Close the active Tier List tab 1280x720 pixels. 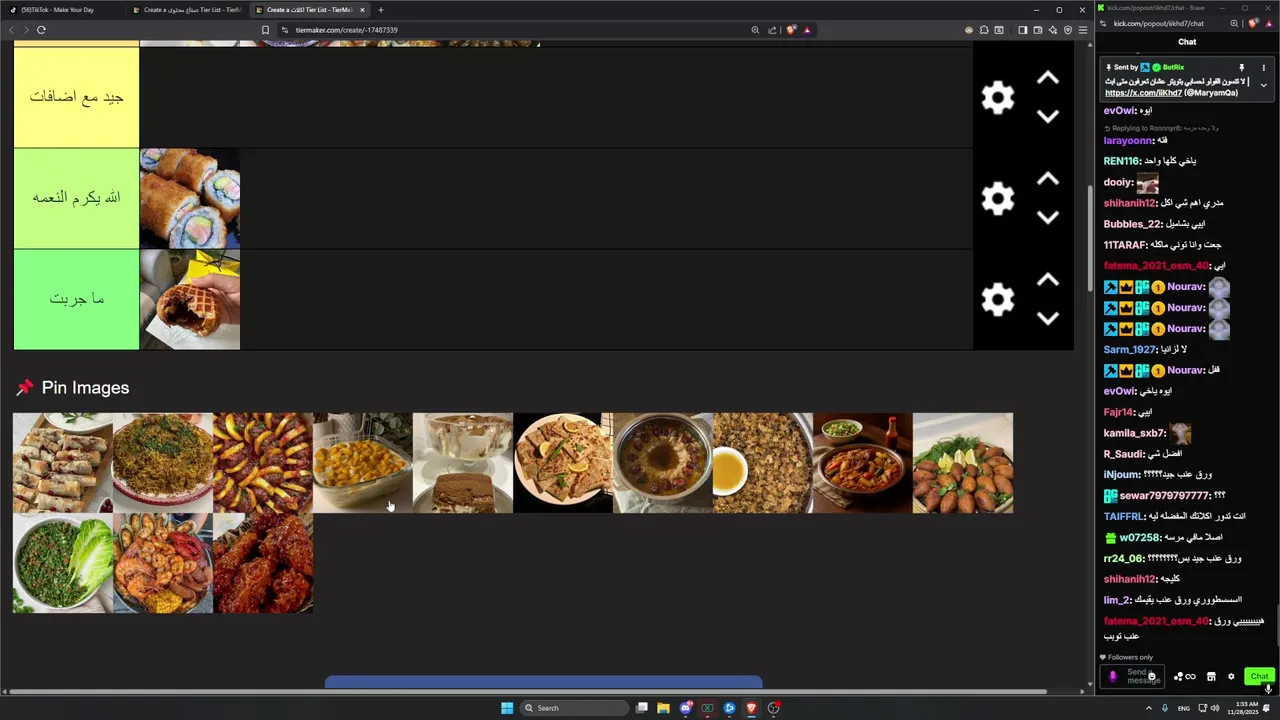tap(362, 10)
